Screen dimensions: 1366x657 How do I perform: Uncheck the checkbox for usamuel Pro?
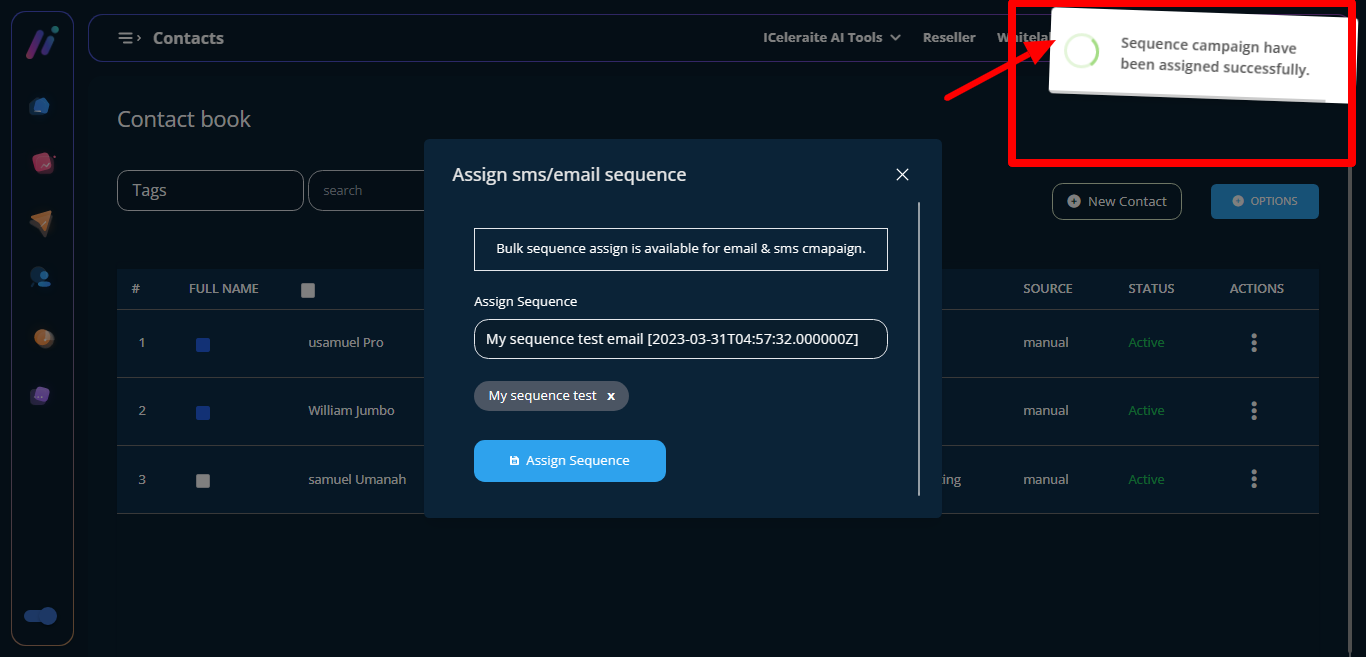(x=203, y=344)
